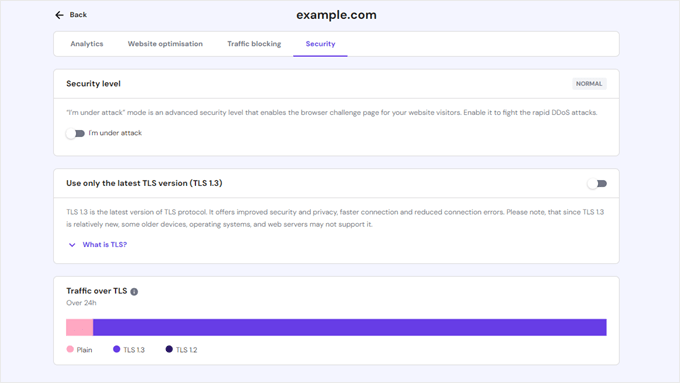This screenshot has width=680, height=383.
Task: Expand the What is TLS? chevron
Action: tap(72, 245)
